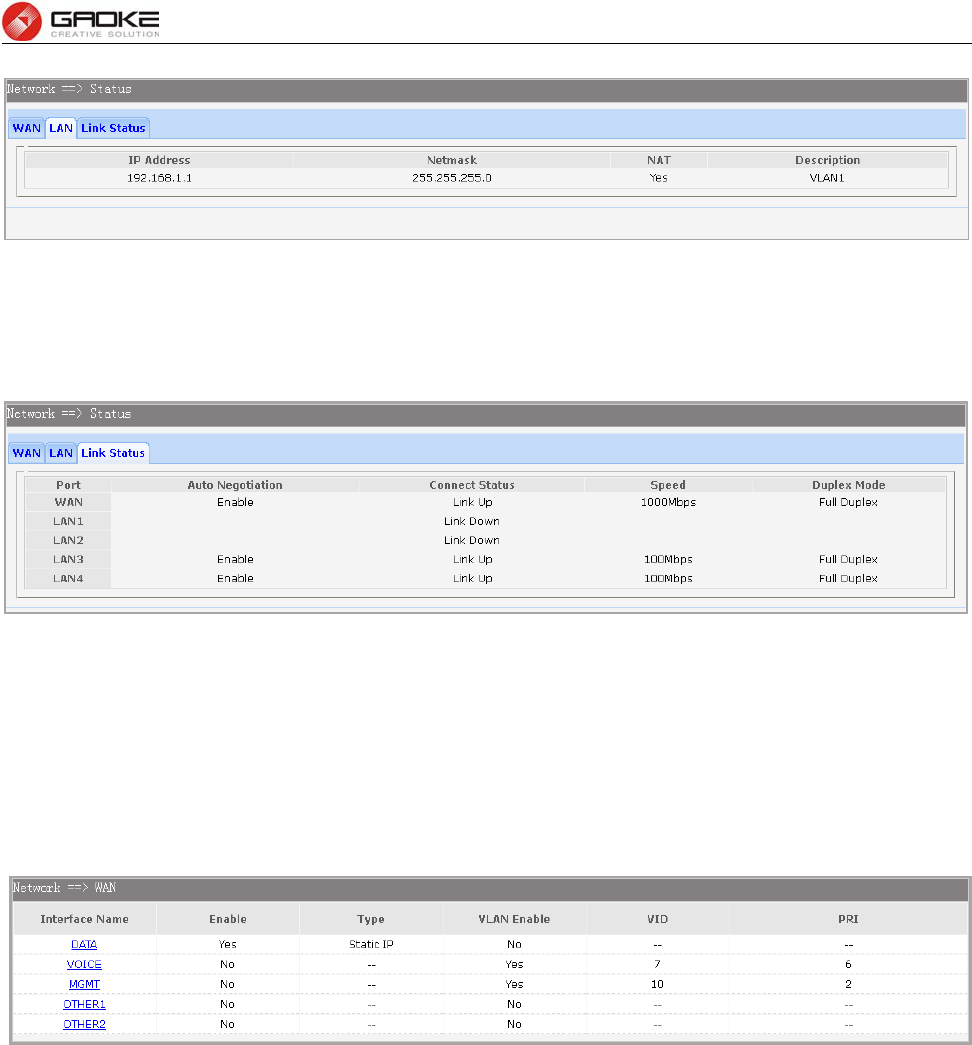The height and width of the screenshot is (1045, 972).
Task: Open the VOICE interface link
Action: 84,964
